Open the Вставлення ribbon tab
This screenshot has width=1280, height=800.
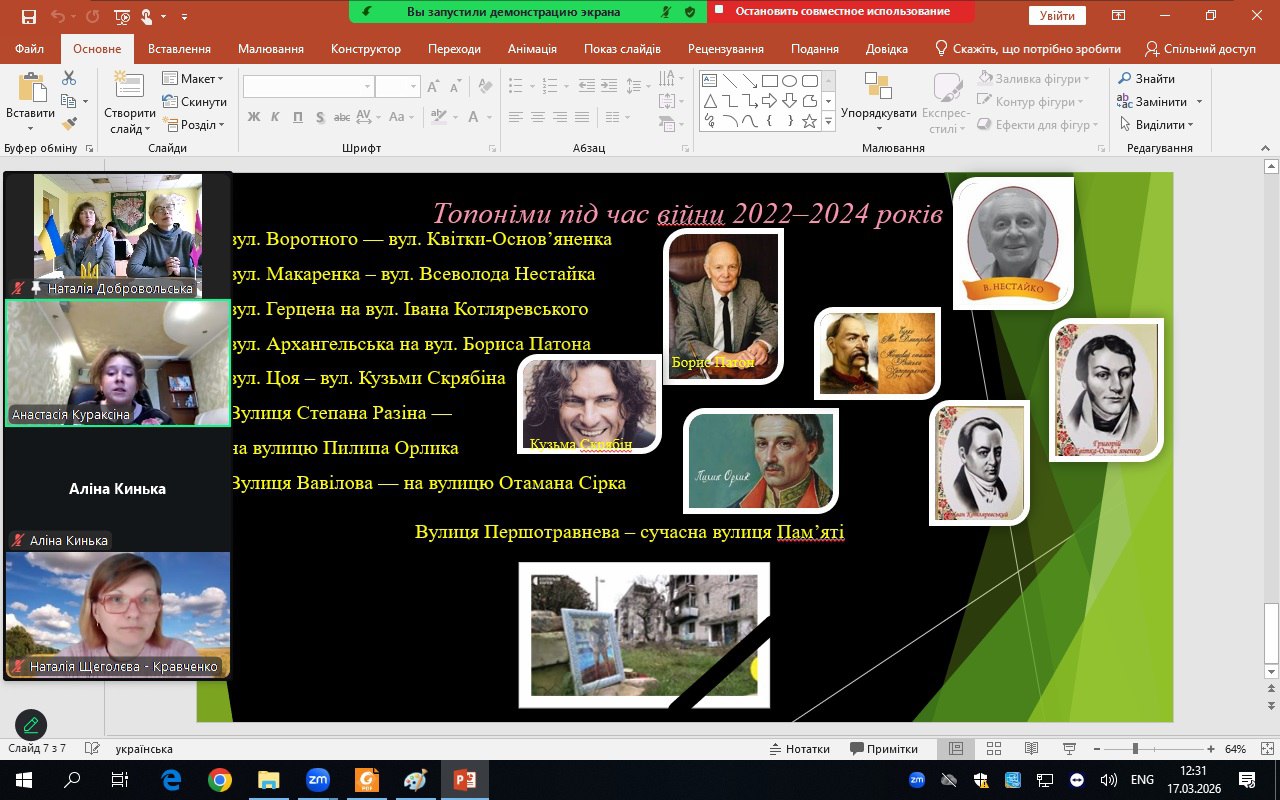[x=179, y=49]
